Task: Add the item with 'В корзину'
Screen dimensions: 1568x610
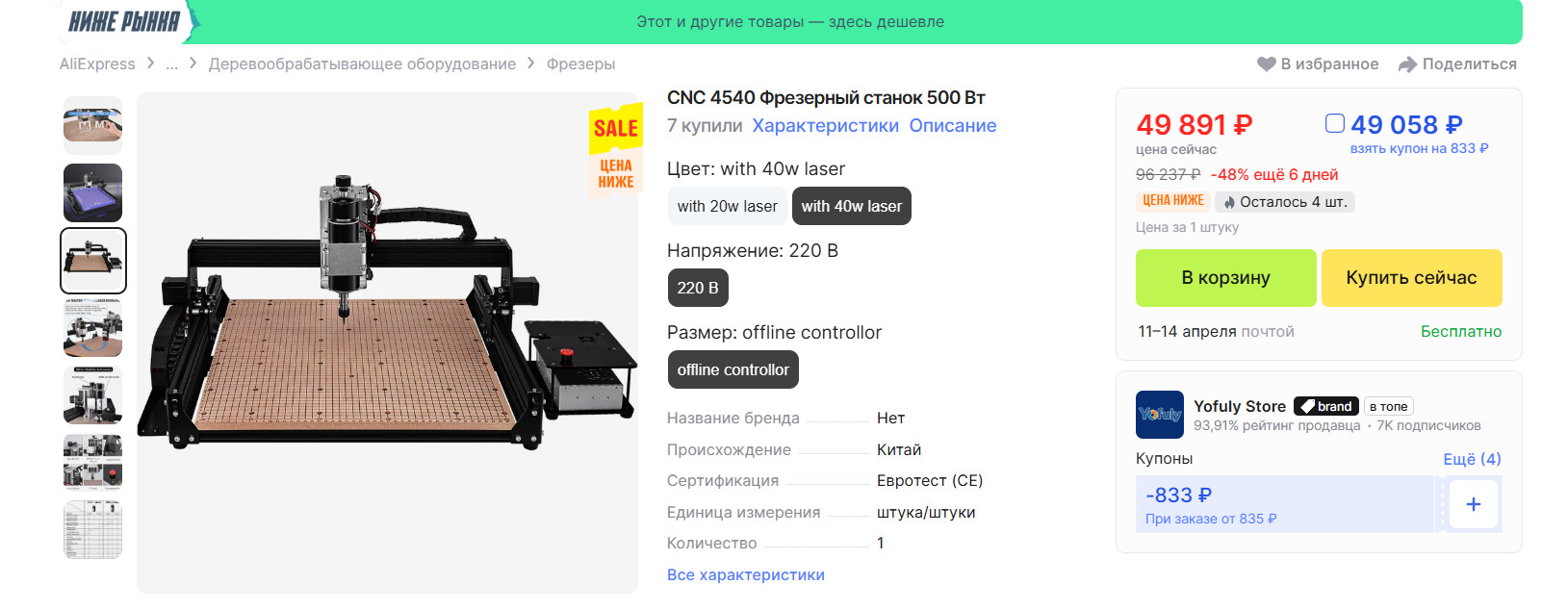Action: [x=1225, y=278]
